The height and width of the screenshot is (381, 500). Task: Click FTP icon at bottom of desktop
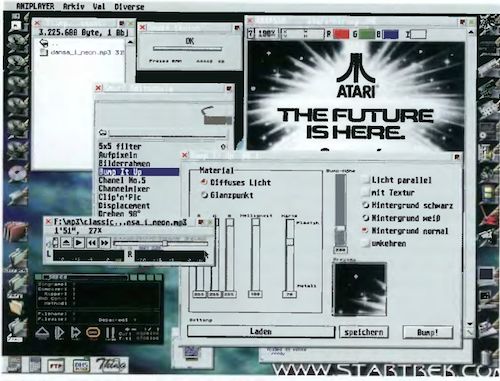[56, 366]
